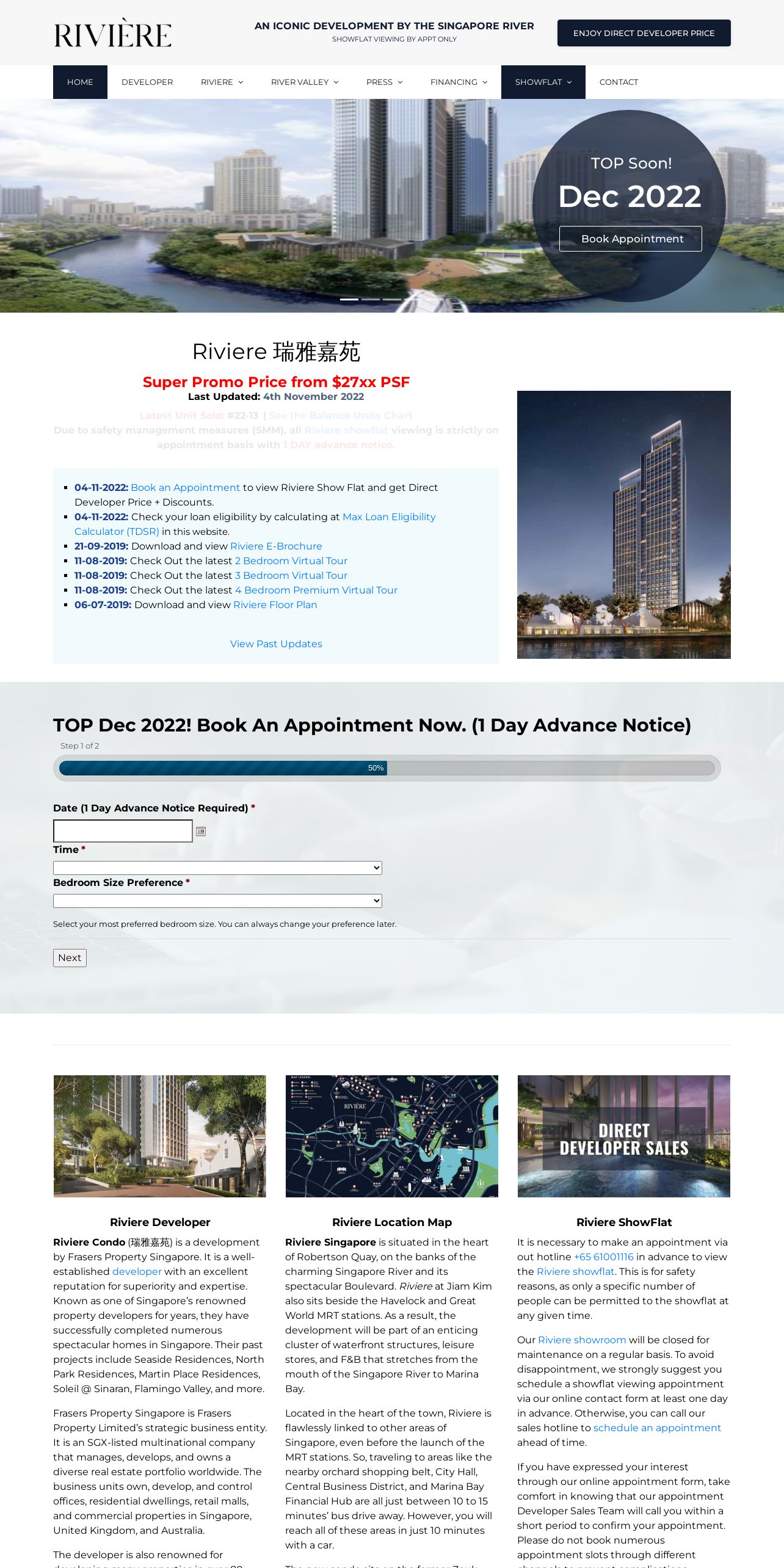The width and height of the screenshot is (784, 1568).
Task: Open the Book an Appointment link
Action: 186,487
